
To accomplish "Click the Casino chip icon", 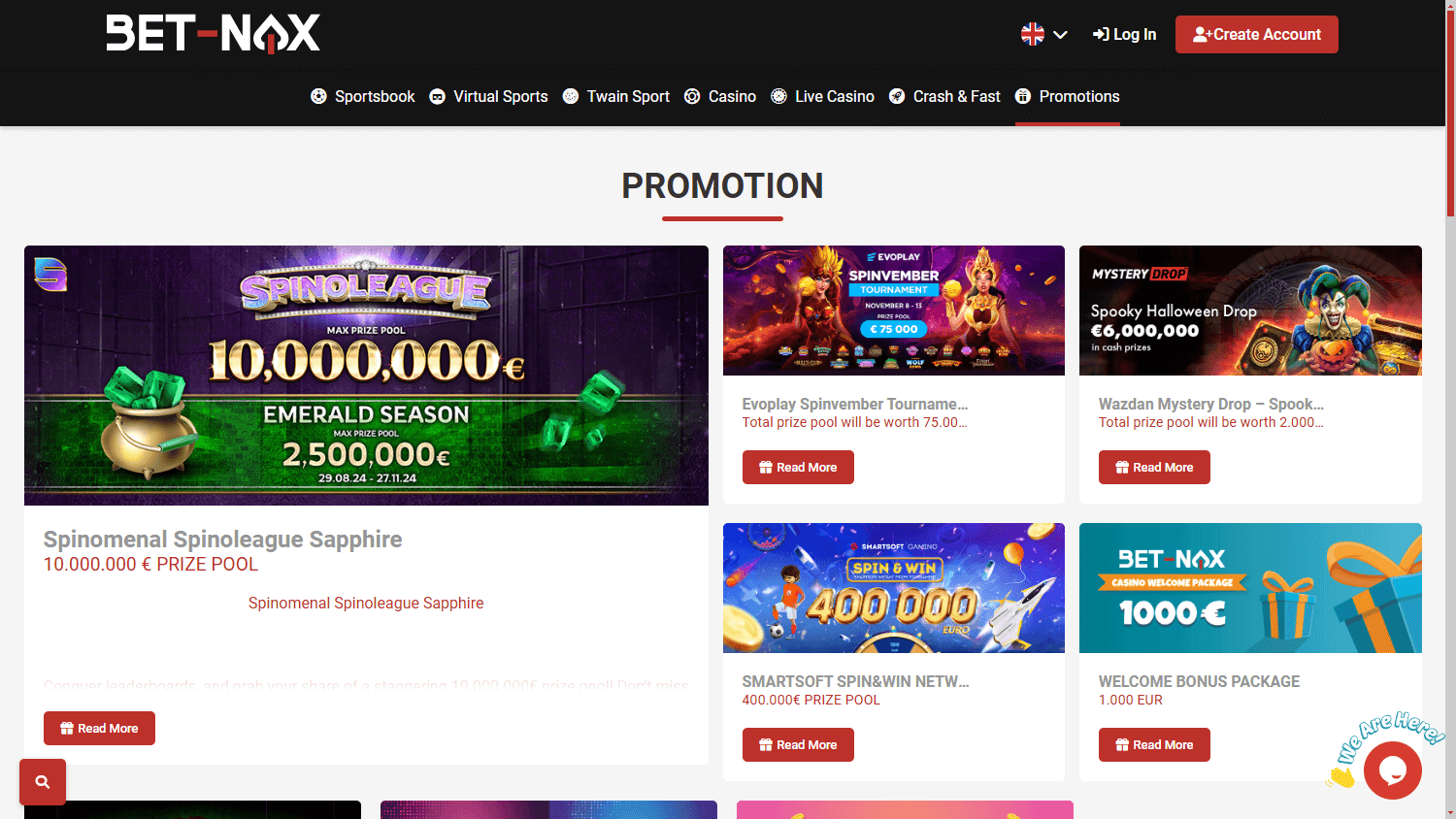I will pos(692,96).
